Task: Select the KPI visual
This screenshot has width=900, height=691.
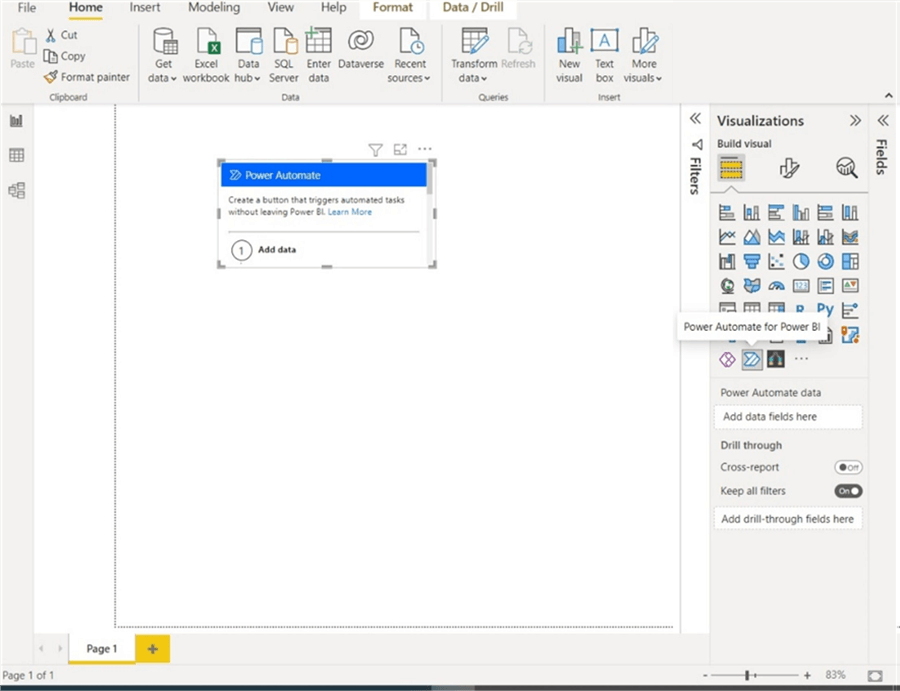Action: 850,285
